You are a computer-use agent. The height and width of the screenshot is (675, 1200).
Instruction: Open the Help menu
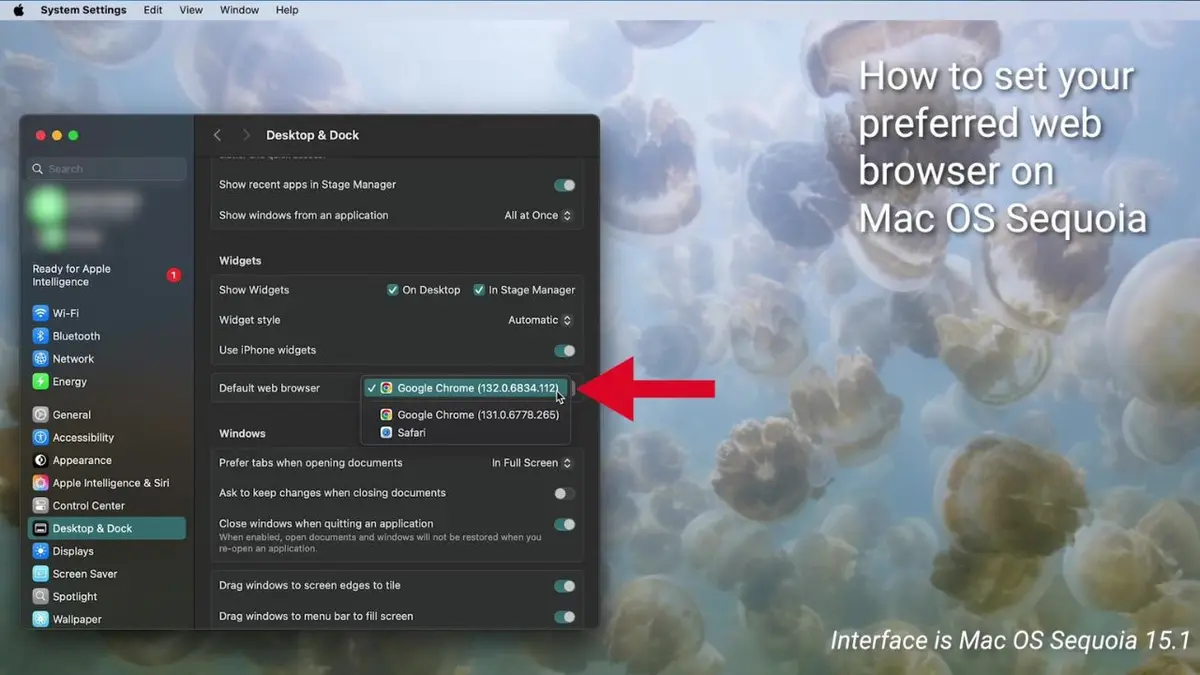point(287,10)
